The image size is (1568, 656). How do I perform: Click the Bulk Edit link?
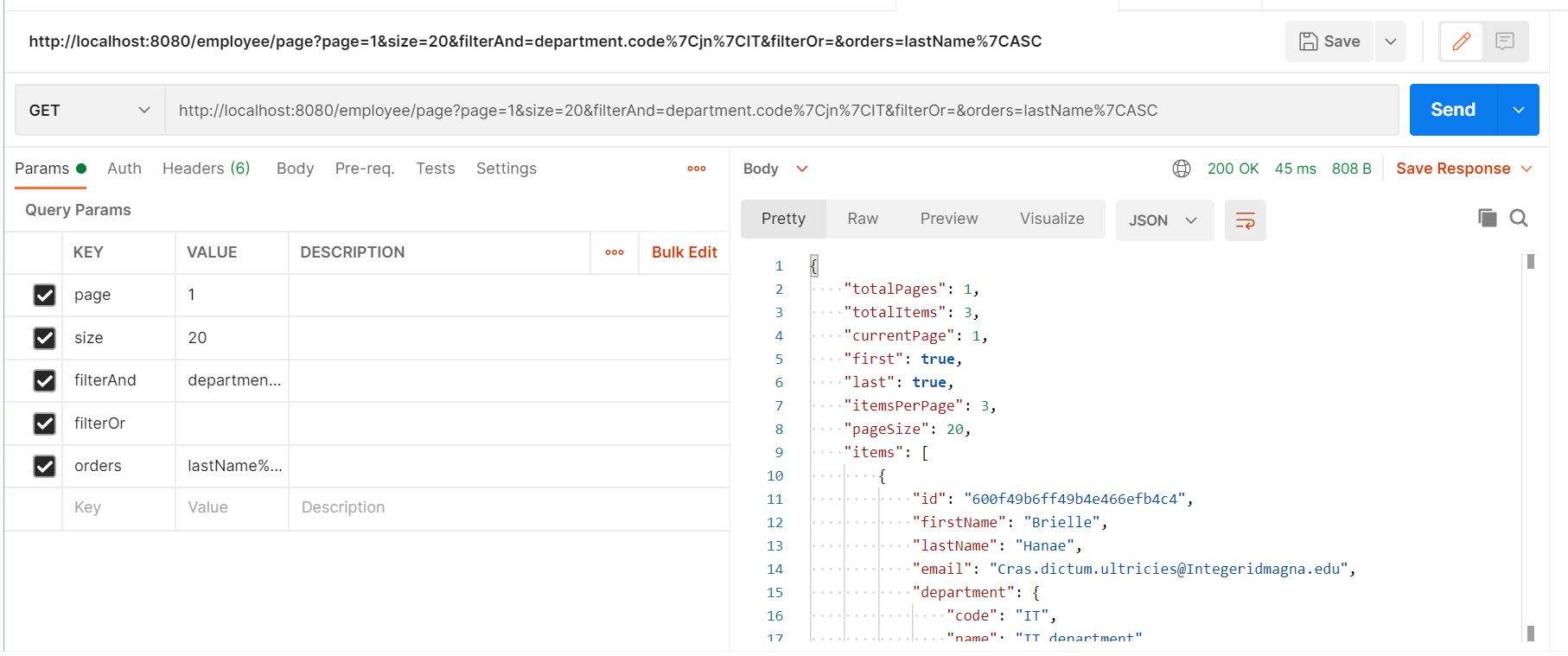[x=684, y=252]
